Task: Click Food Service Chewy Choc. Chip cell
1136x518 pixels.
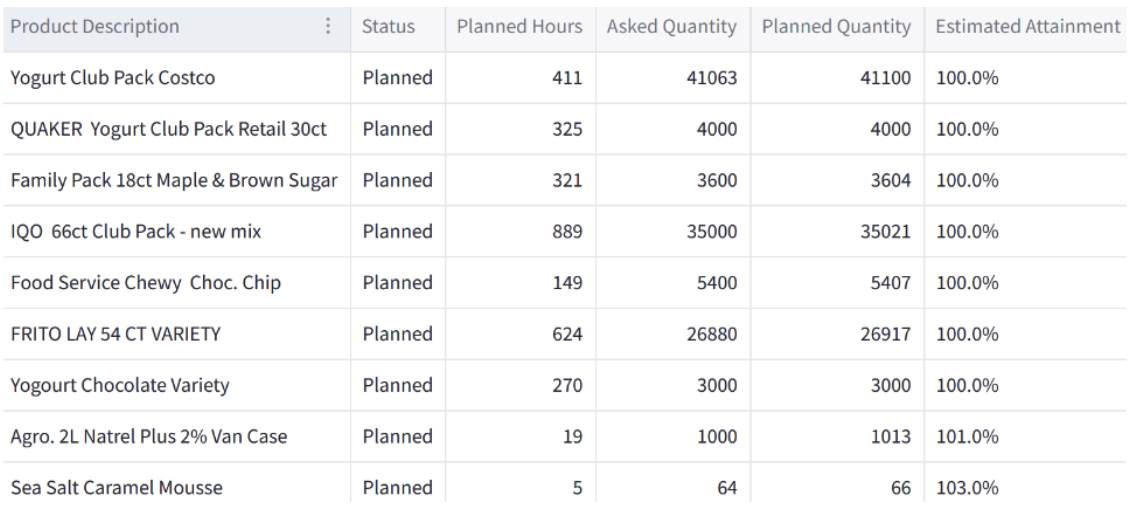Action: 146,283
